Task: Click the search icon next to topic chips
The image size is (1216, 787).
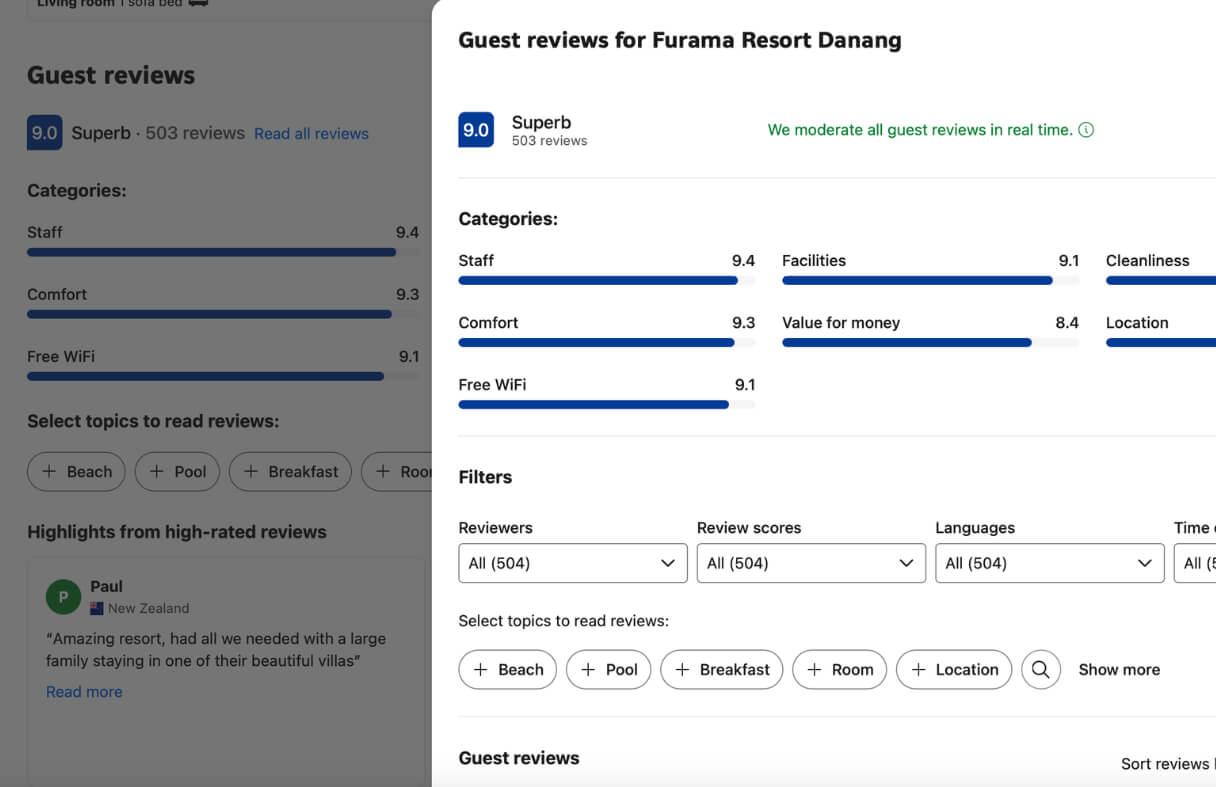Action: point(1041,669)
